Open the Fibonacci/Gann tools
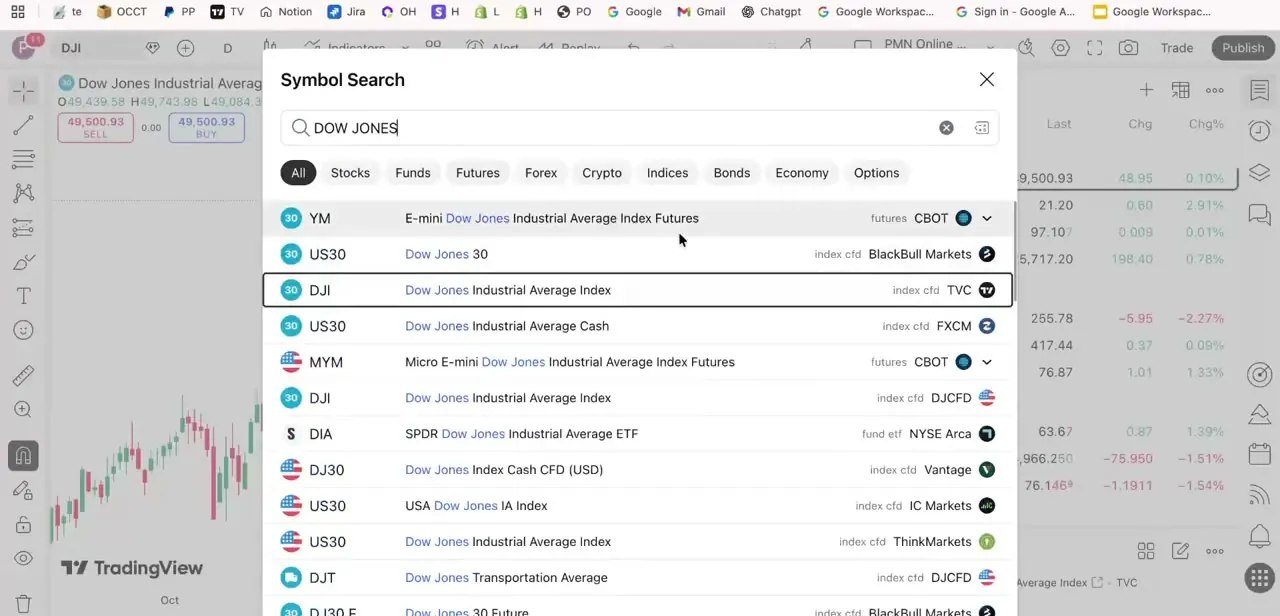Screen dimensions: 1280x616 point(23,159)
